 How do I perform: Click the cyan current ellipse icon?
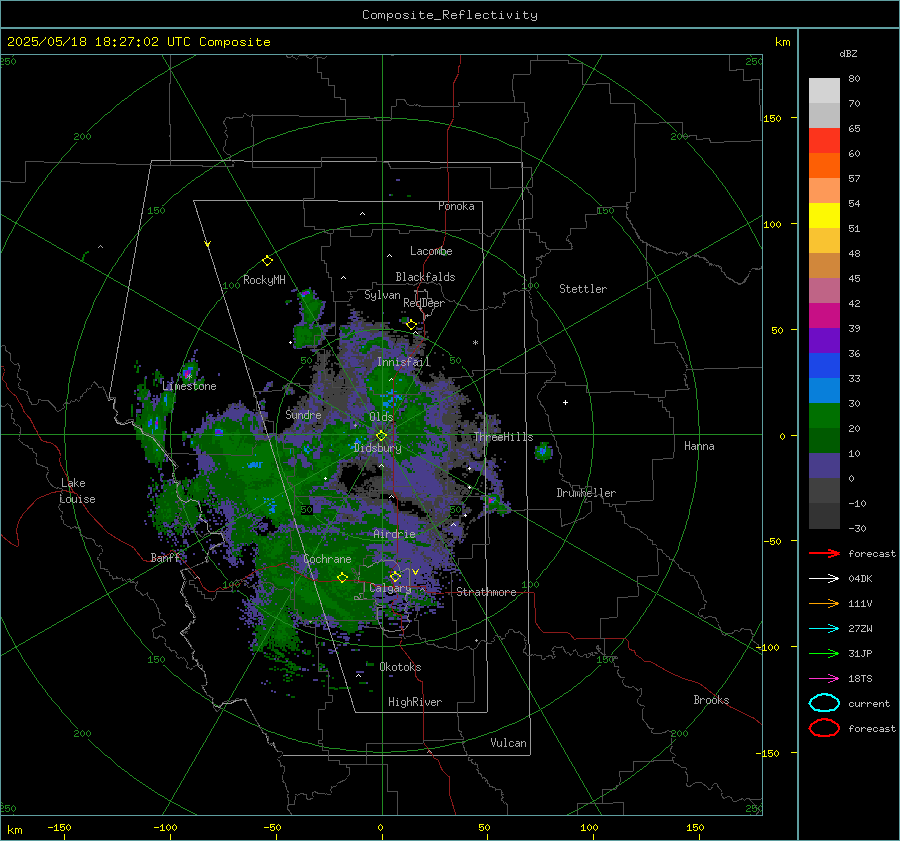[x=824, y=703]
